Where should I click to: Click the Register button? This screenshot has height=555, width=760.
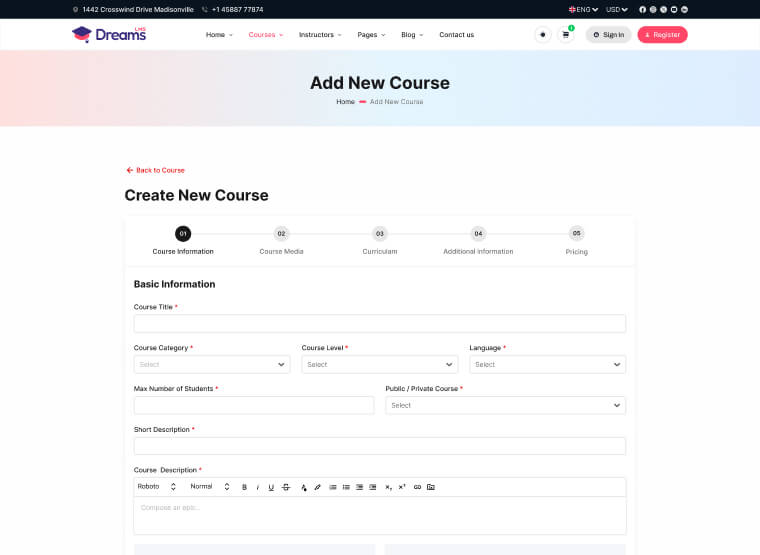point(662,35)
